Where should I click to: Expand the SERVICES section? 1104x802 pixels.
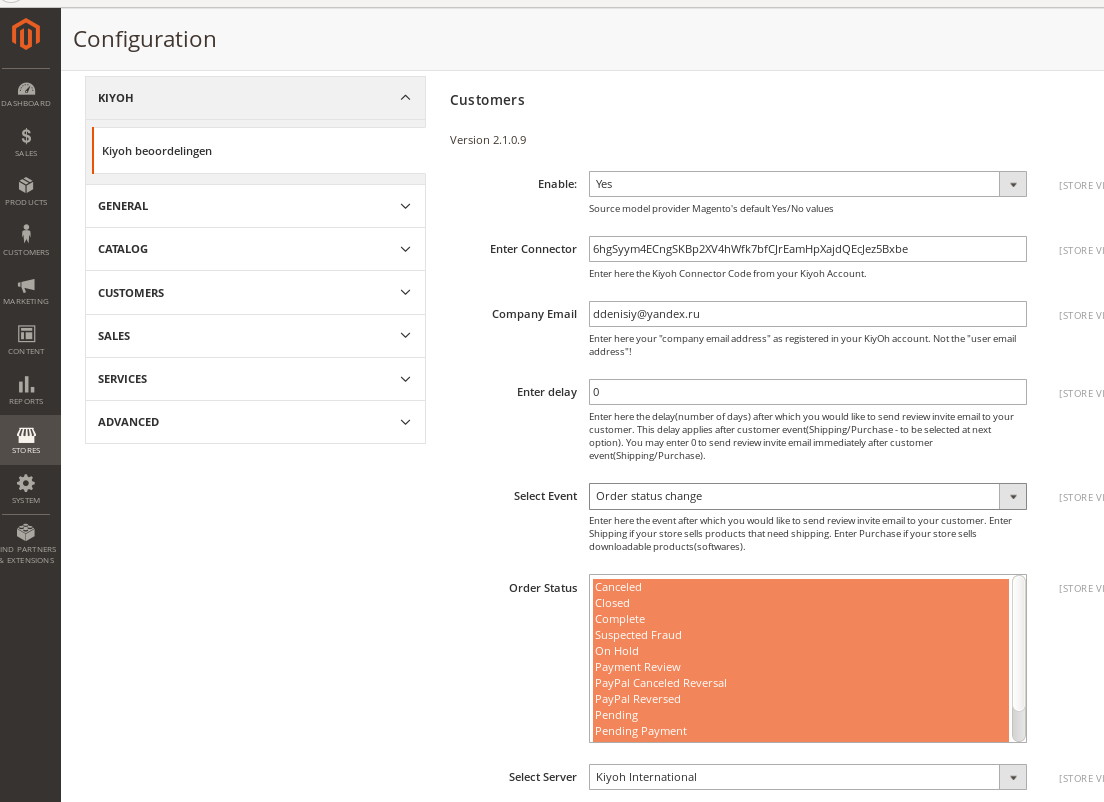255,379
